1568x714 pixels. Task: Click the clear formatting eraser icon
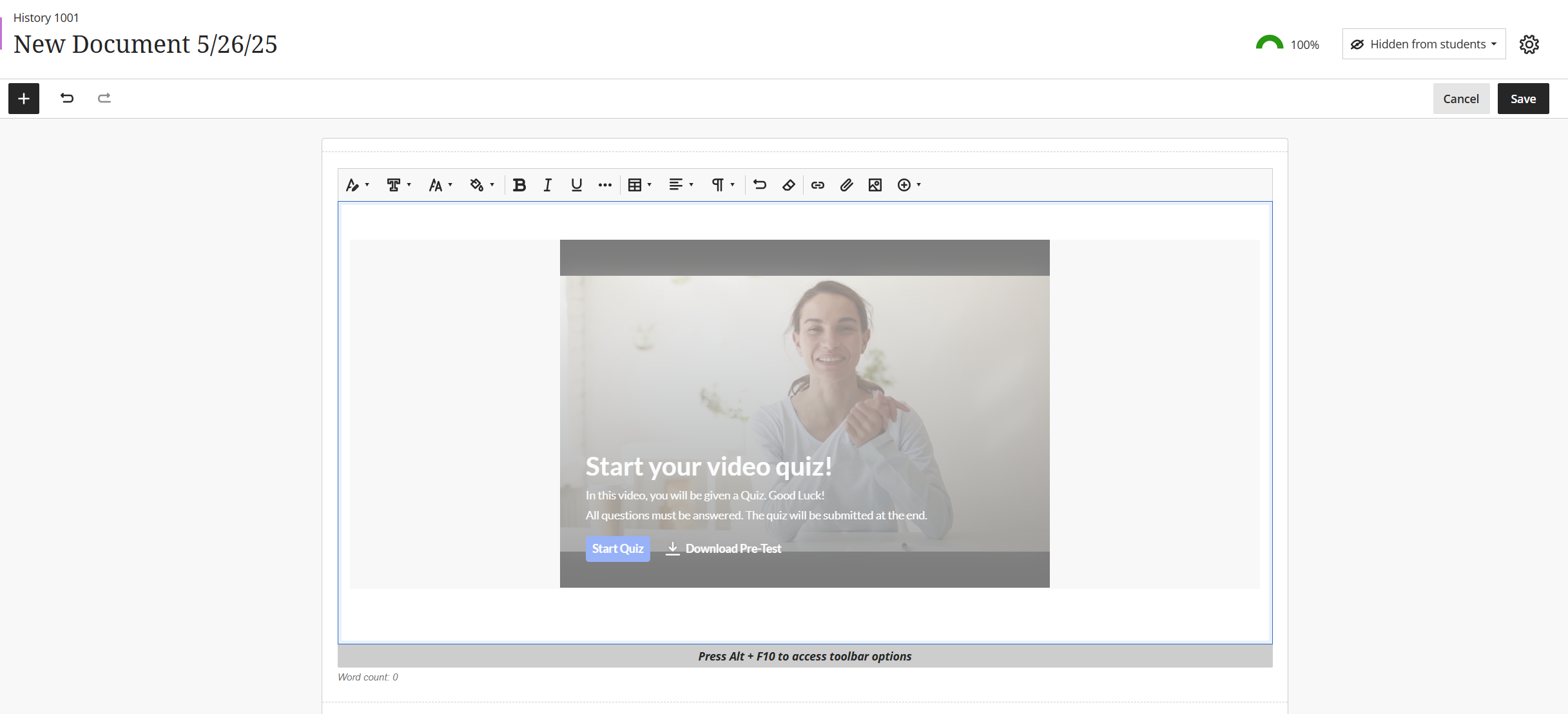[x=788, y=186]
